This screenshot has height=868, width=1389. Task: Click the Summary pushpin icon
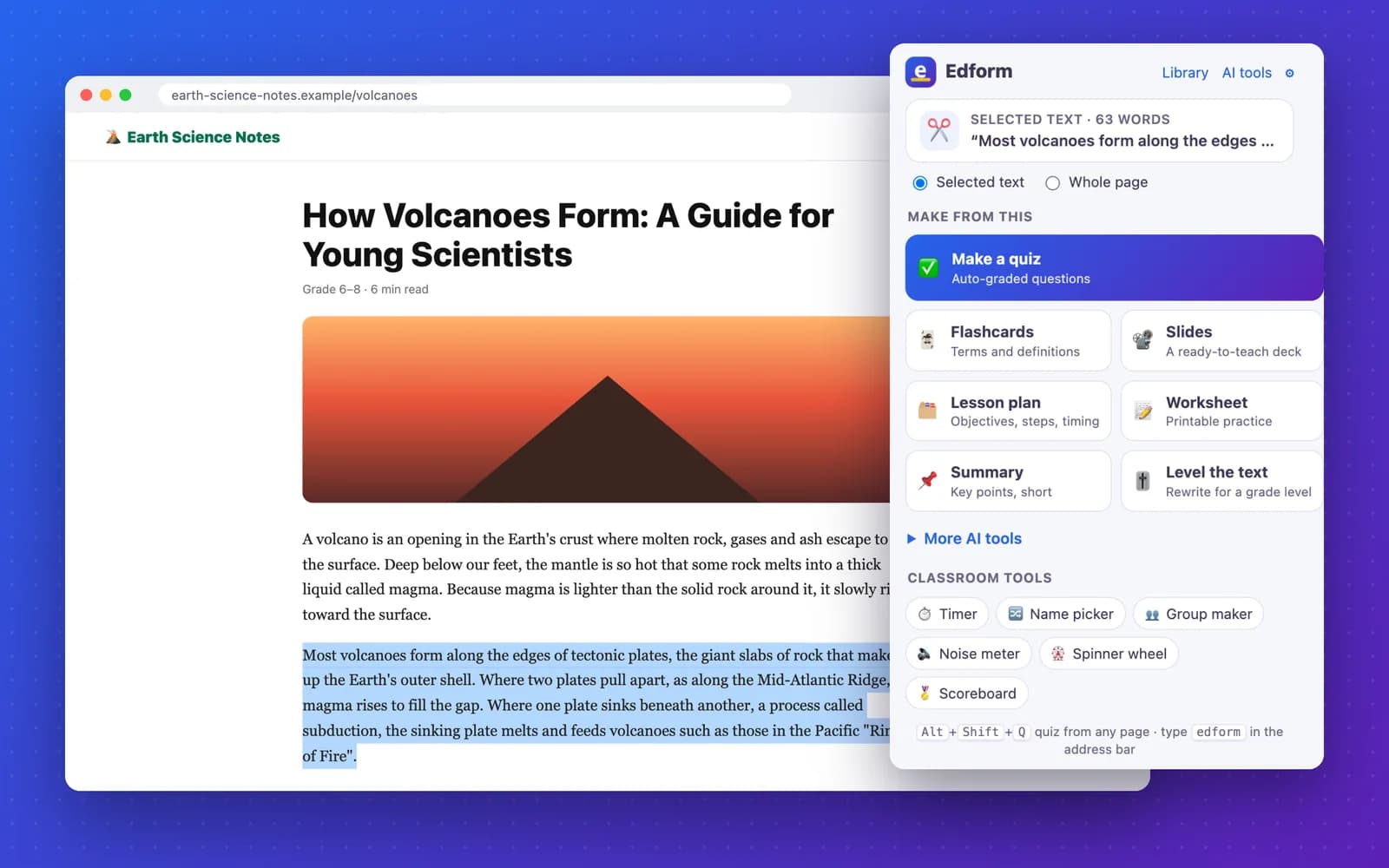(927, 481)
